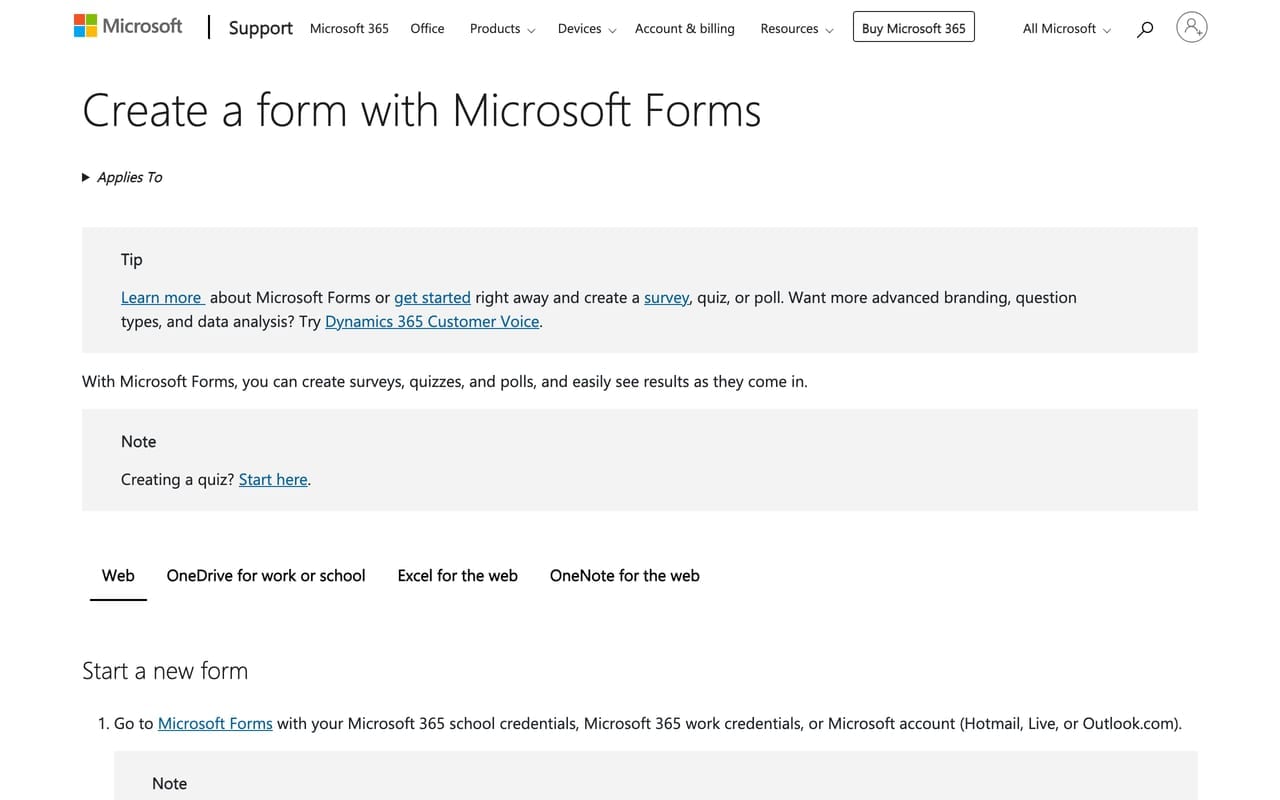Expand the Devices dropdown menu
The height and width of the screenshot is (800, 1280).
tap(586, 28)
